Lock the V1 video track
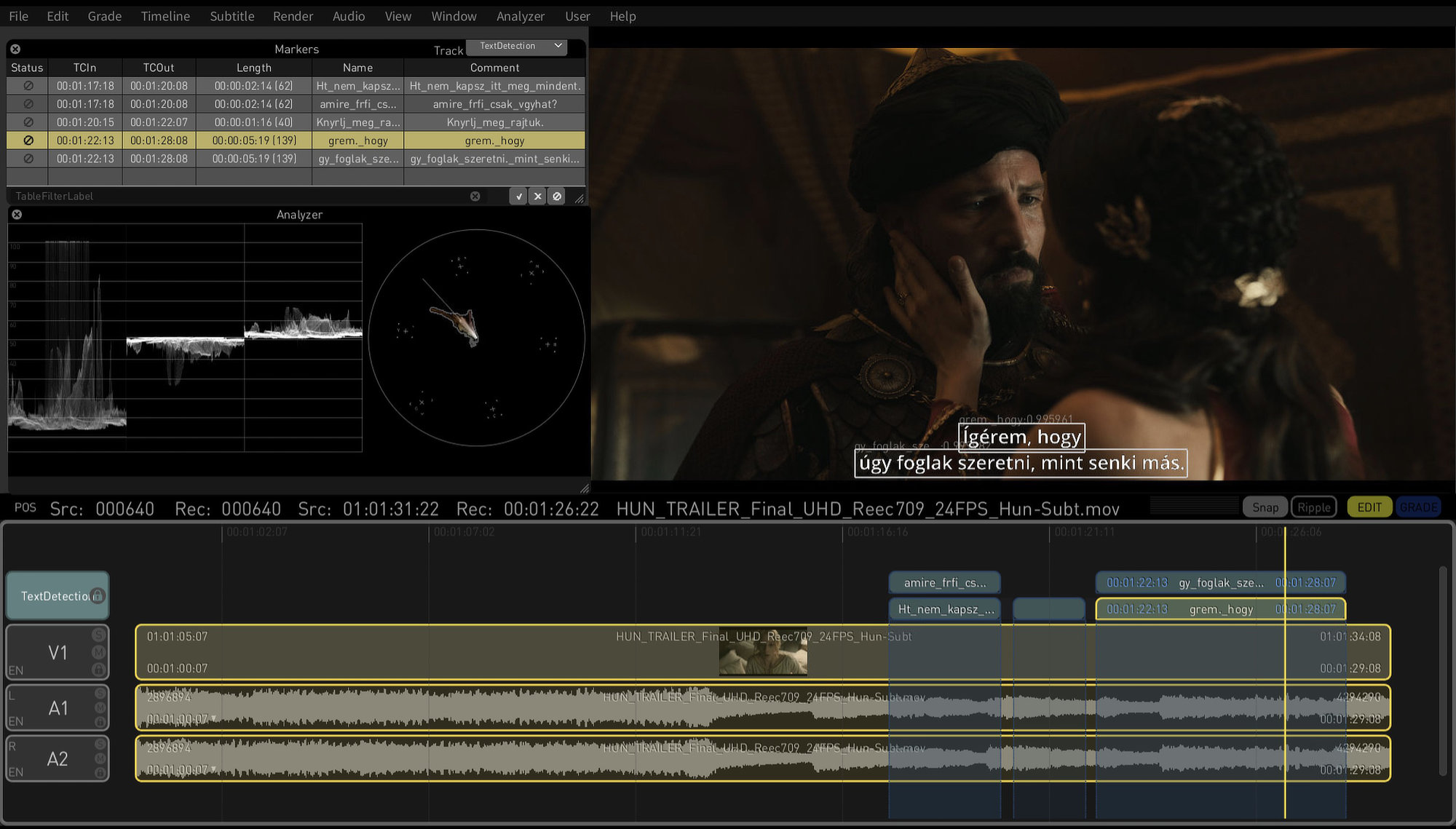1456x829 pixels. pyautogui.click(x=99, y=669)
